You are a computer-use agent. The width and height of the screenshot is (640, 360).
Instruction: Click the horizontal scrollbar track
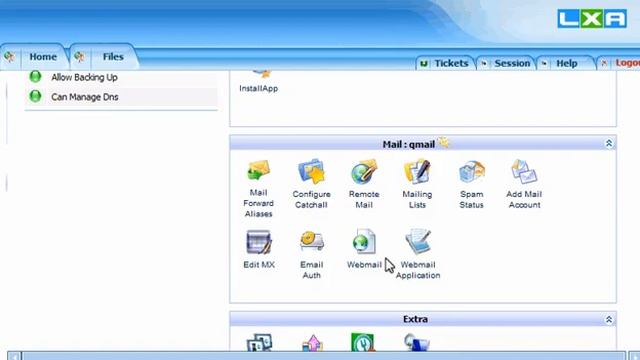click(323, 356)
